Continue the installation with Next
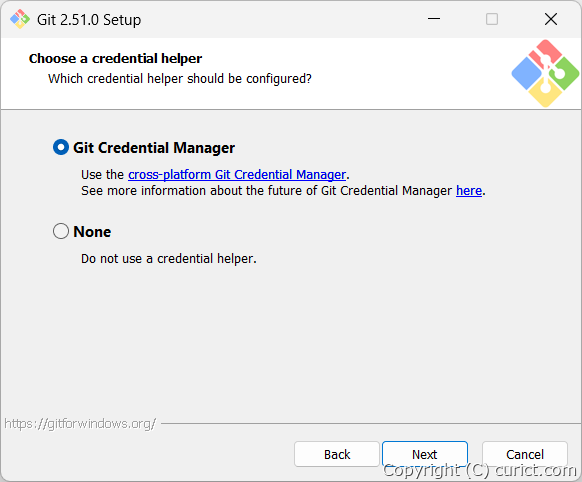582x482 pixels. (425, 454)
